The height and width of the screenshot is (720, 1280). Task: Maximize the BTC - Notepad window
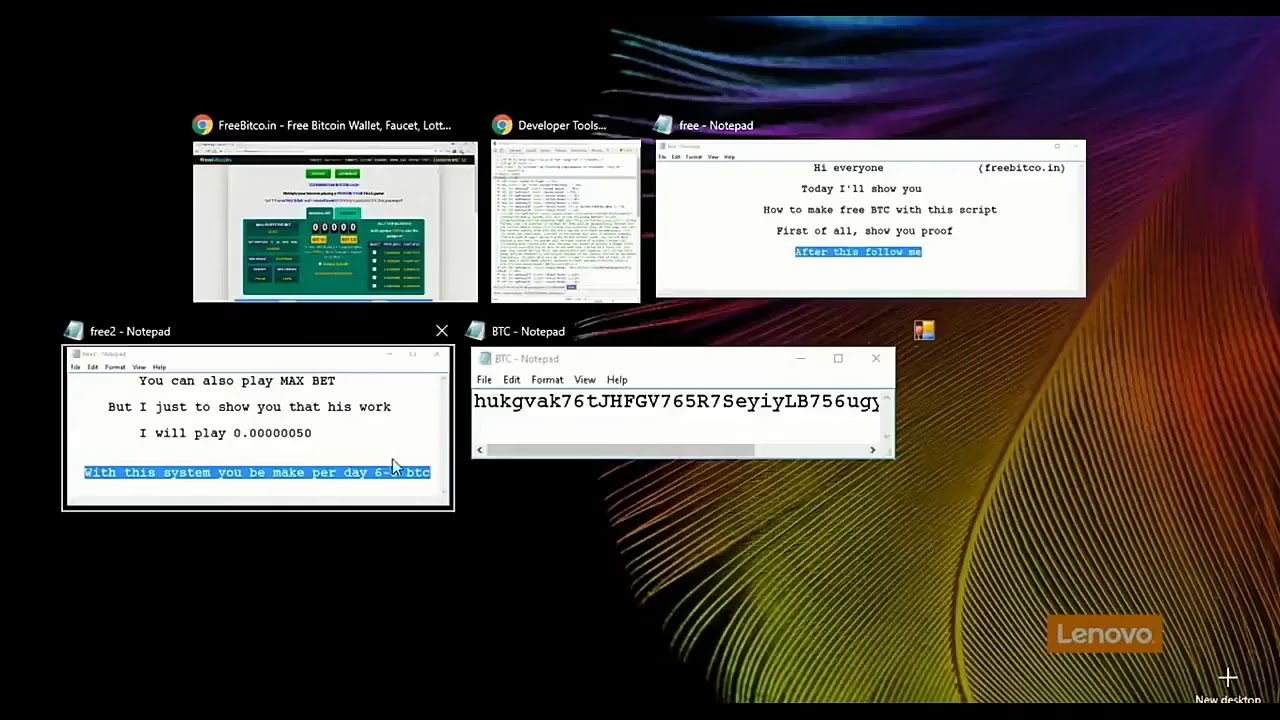tap(838, 358)
